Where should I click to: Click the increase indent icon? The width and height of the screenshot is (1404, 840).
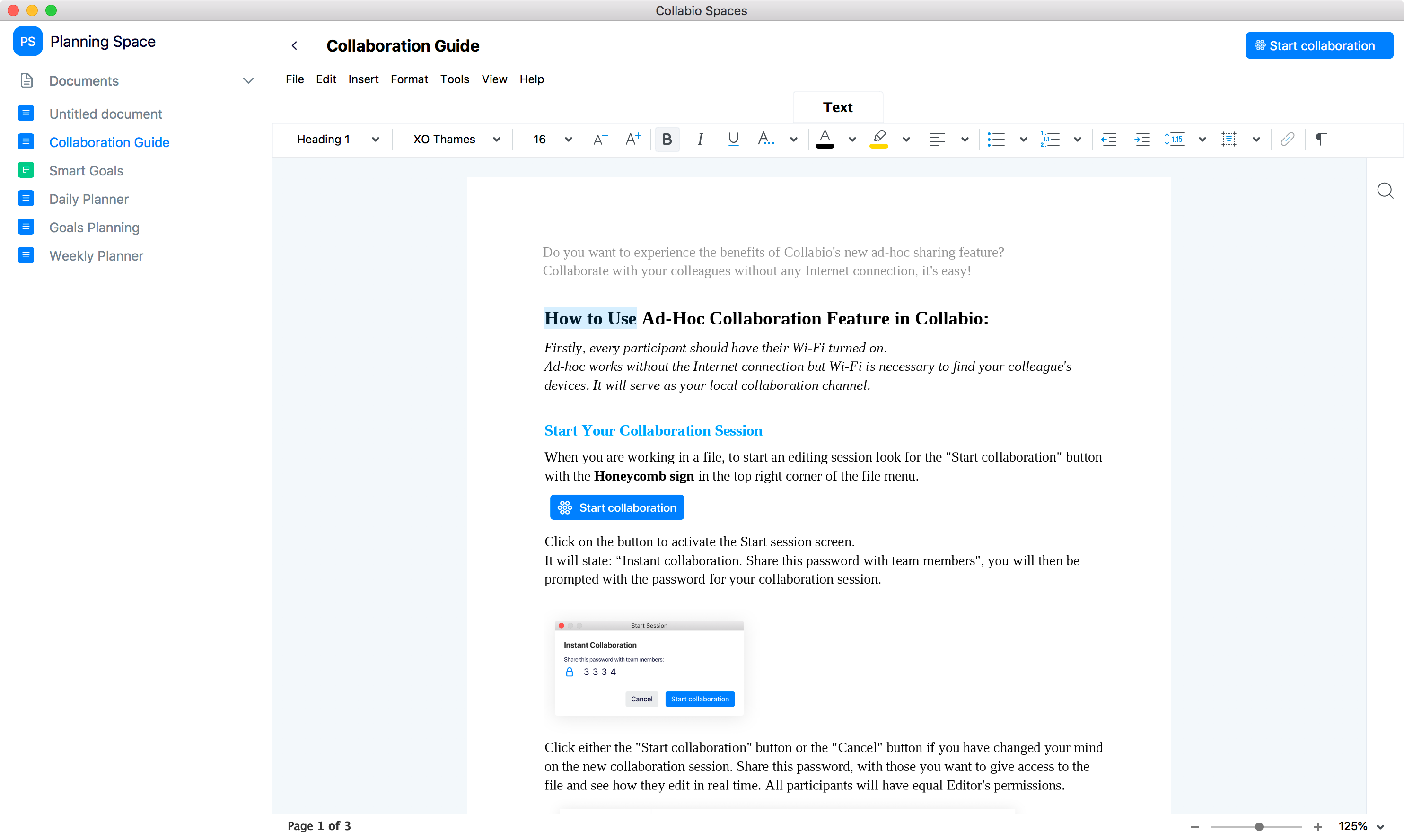(1142, 139)
